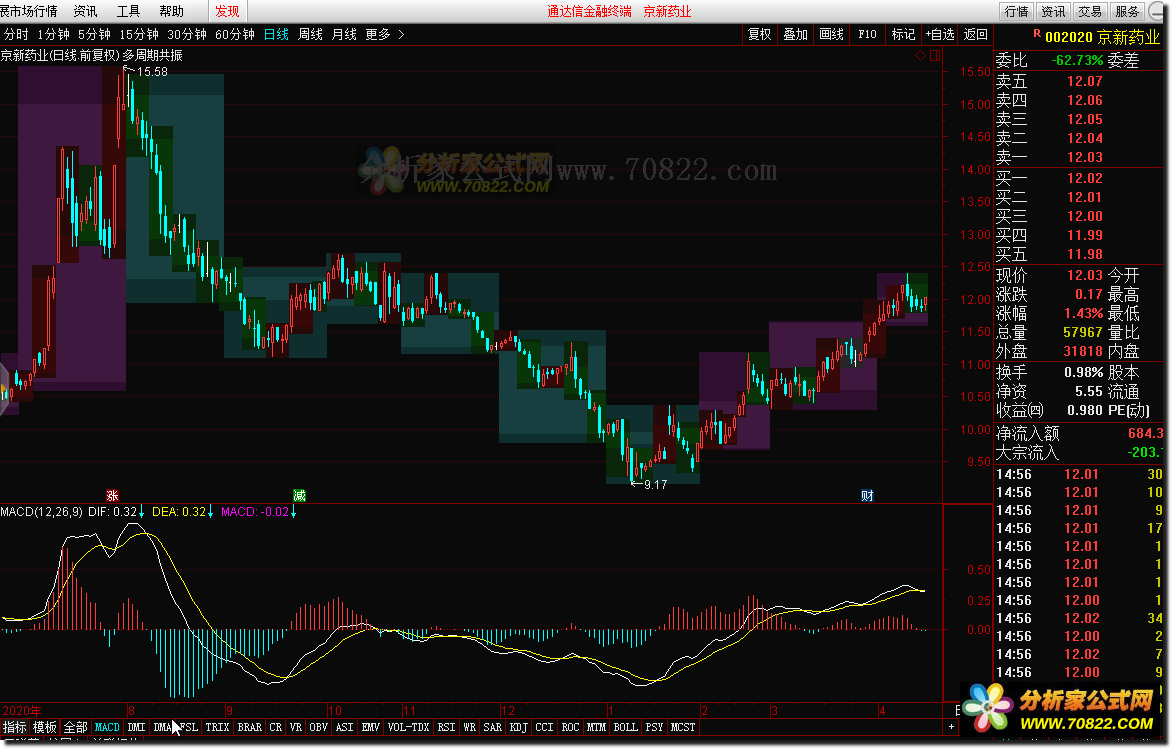
Task: Add stock with the +自选 button
Action: pos(940,34)
